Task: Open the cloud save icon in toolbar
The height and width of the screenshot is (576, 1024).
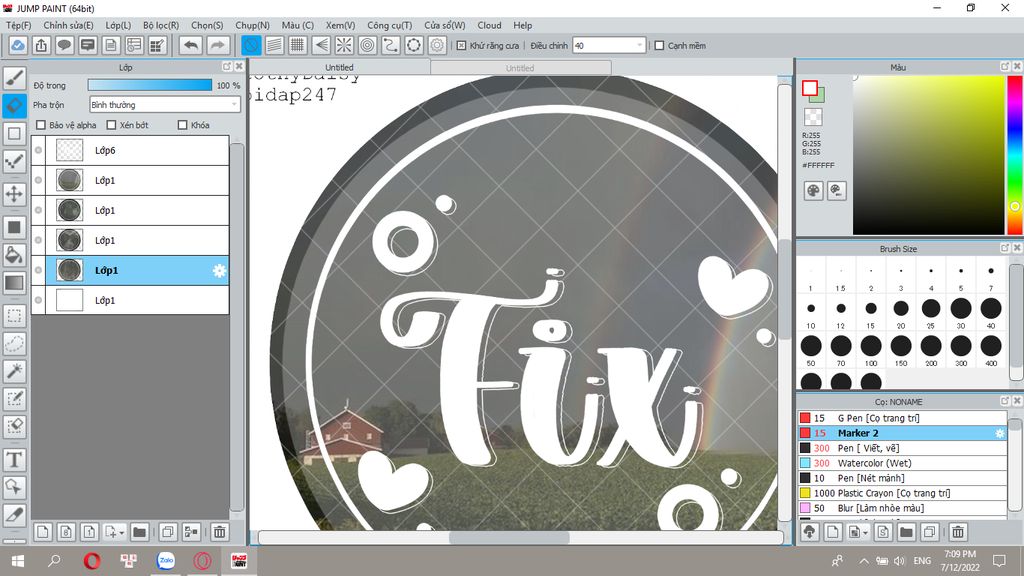Action: click(18, 46)
